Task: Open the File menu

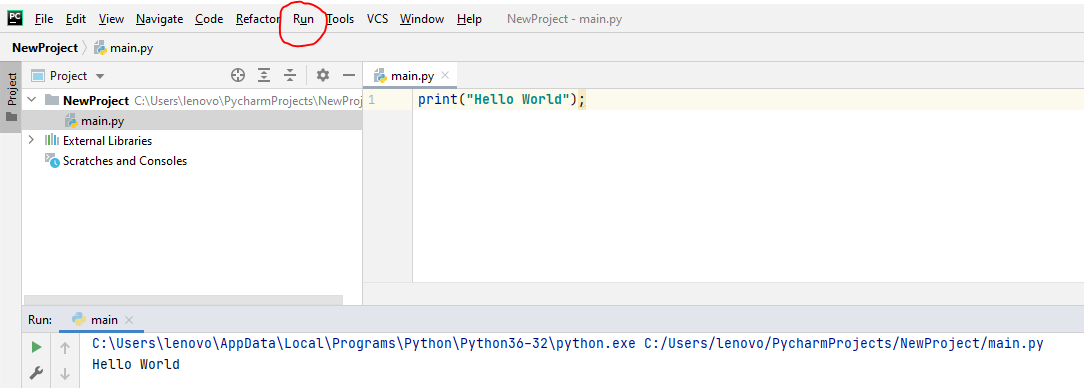Action: tap(44, 19)
